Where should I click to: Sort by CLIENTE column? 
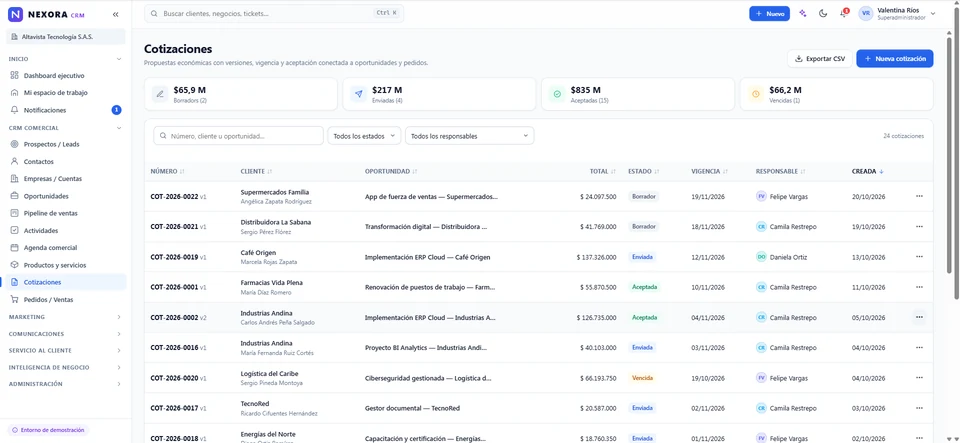257,171
